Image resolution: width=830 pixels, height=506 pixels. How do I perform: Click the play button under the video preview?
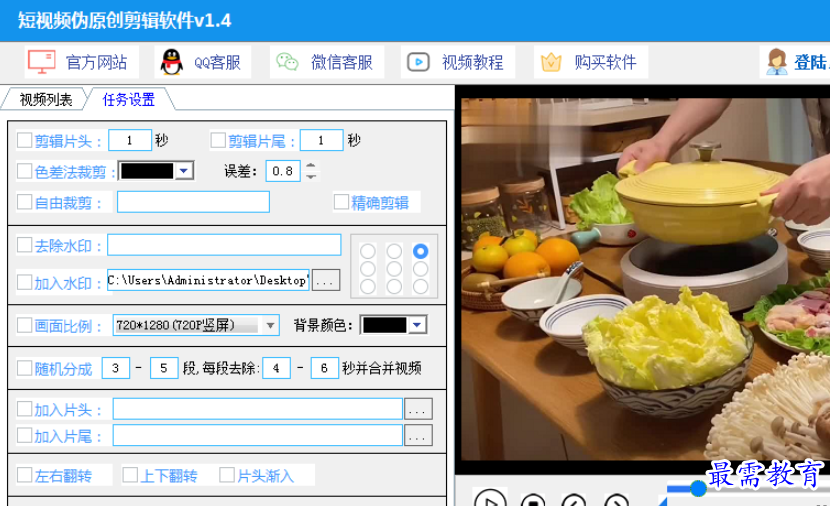click(490, 499)
